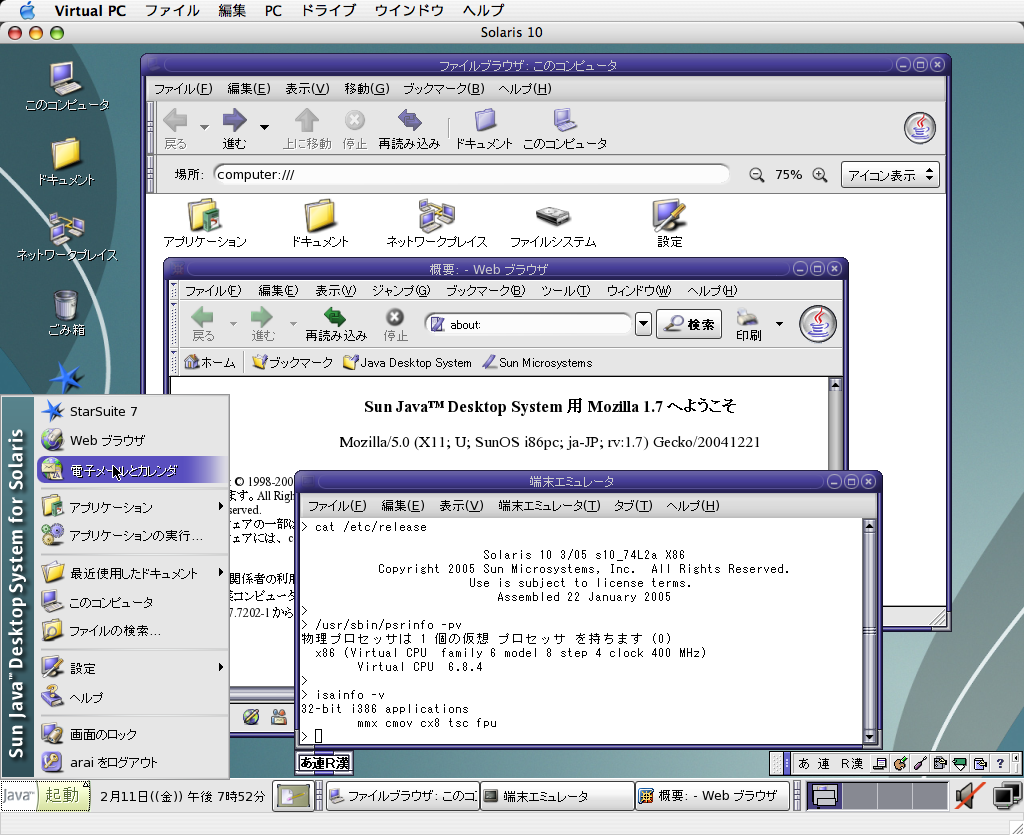Click the green tag icon in IME toolbar
This screenshot has width=1024, height=835.
[960, 763]
